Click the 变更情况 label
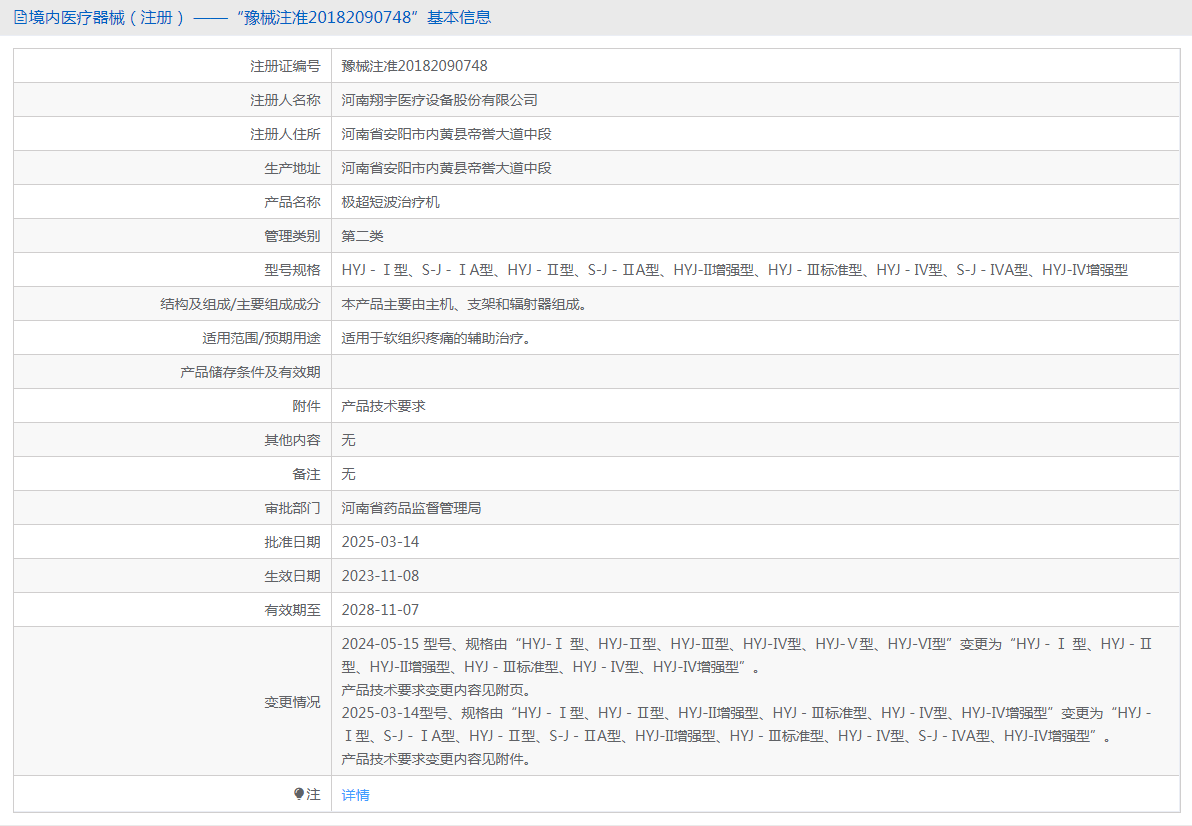1192x826 pixels. click(292, 702)
